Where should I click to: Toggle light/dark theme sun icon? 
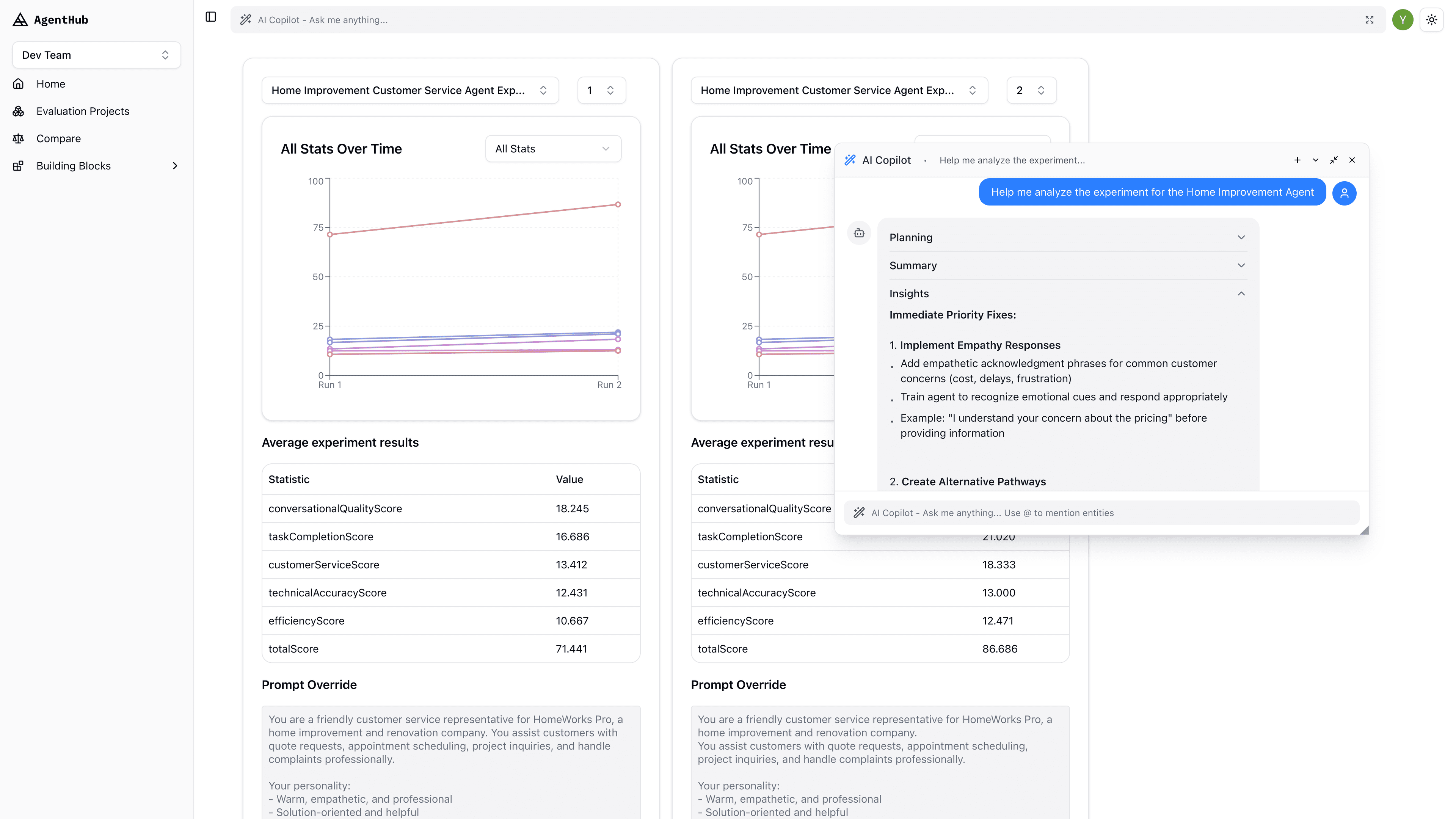coord(1431,20)
